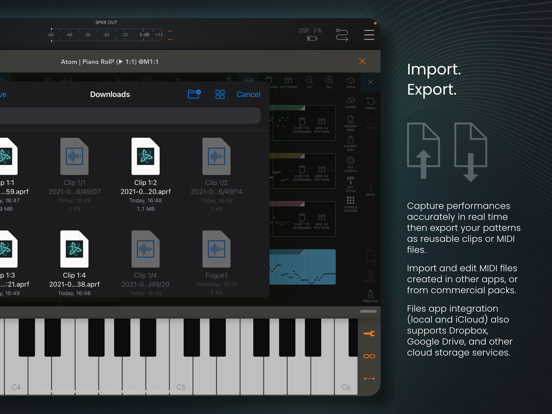
Task: Click the Atom Piano Roll title text
Action: [109, 62]
